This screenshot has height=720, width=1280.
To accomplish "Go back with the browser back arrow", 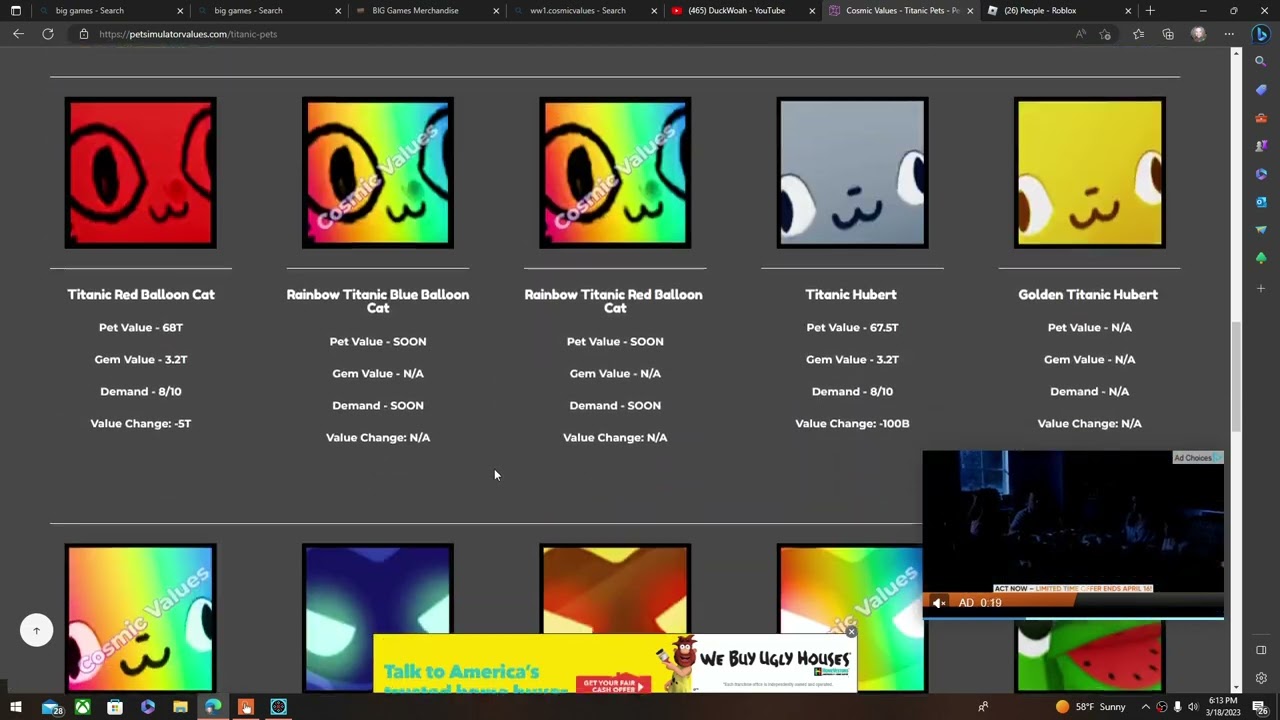I will click(18, 34).
